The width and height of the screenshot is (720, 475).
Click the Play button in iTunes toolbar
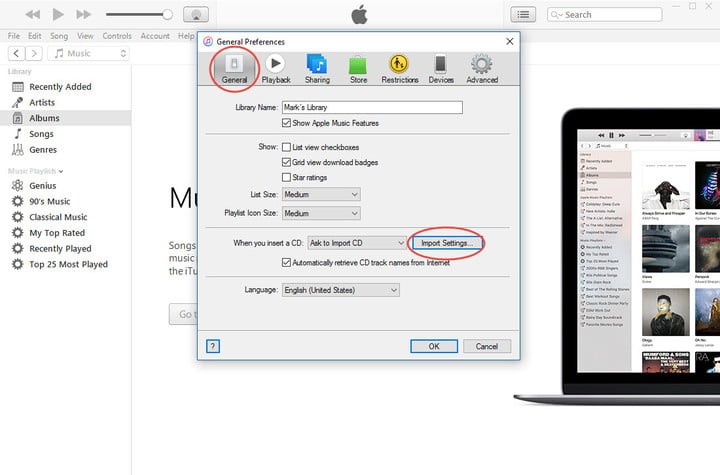pos(58,15)
